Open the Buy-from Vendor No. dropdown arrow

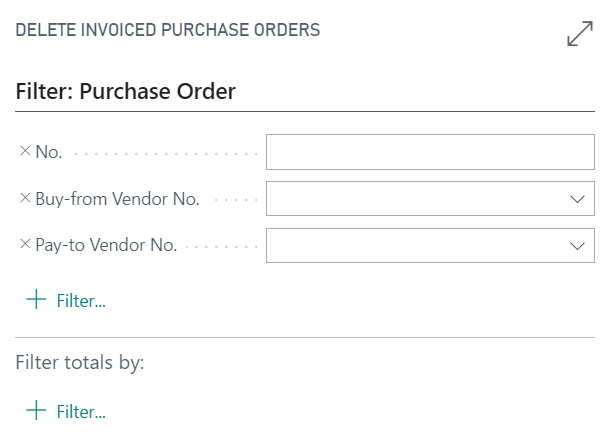click(x=577, y=199)
